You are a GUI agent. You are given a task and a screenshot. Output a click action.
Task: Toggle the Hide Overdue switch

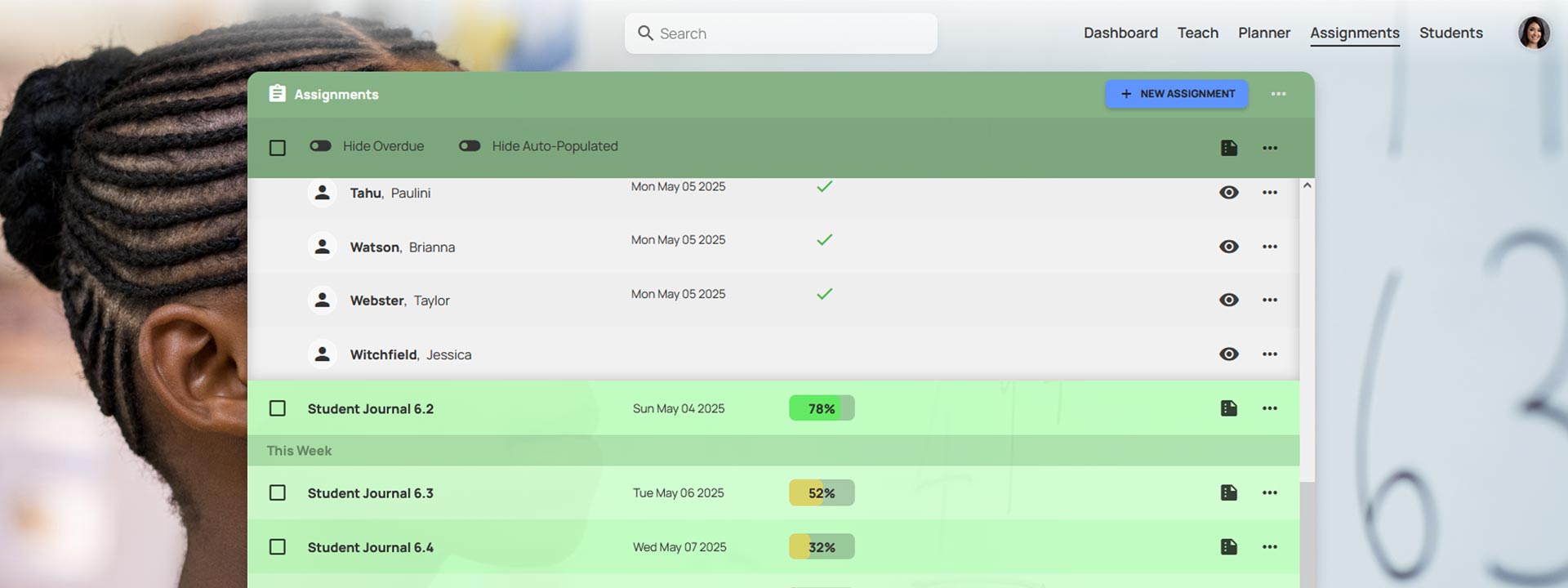tap(320, 145)
